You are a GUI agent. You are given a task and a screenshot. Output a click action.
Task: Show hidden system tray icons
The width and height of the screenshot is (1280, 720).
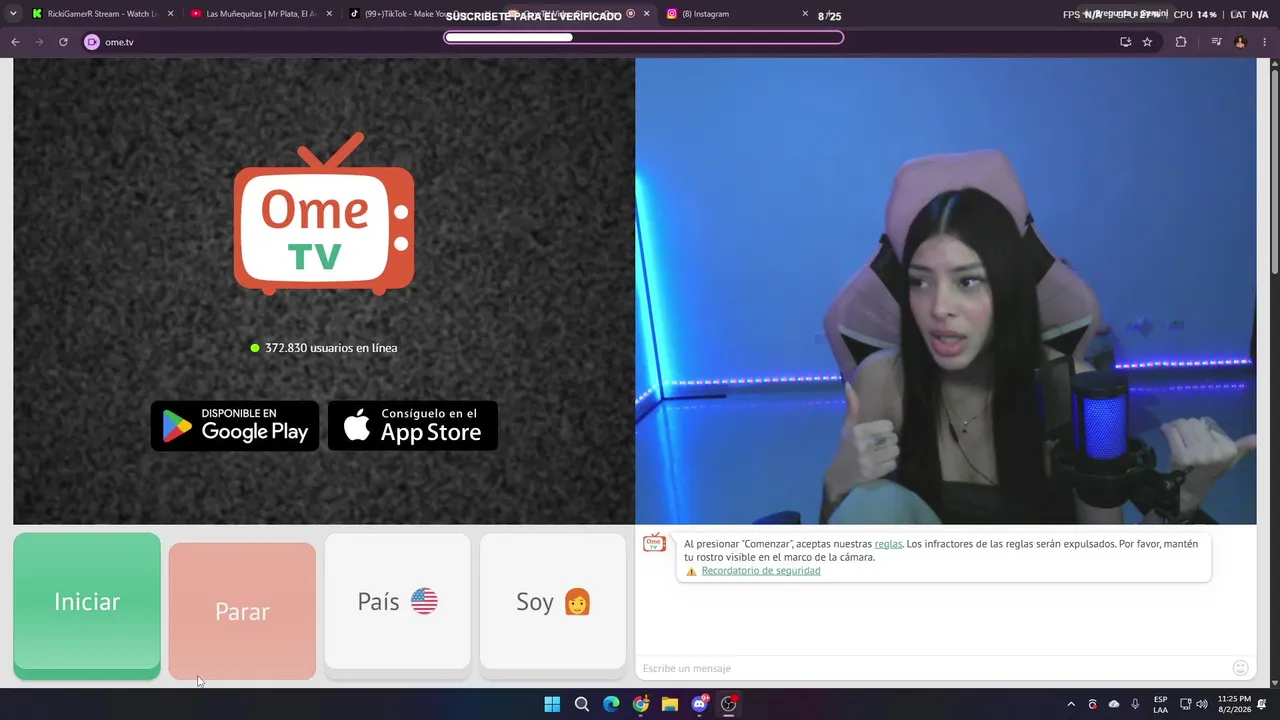tap(1071, 704)
